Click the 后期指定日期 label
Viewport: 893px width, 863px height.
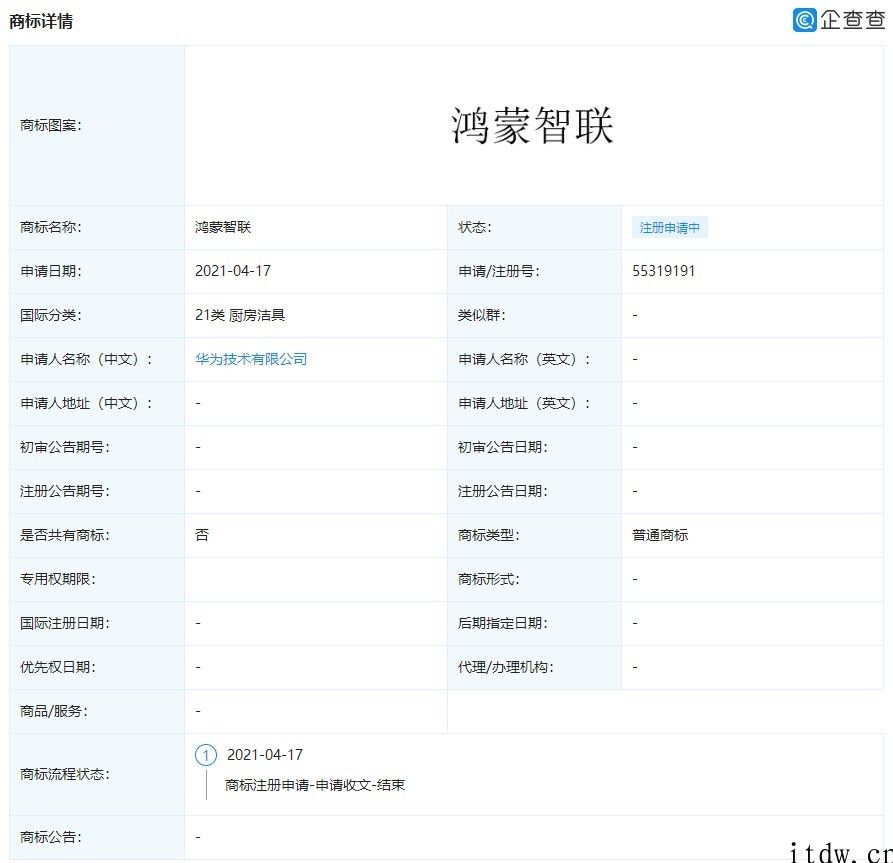point(503,623)
